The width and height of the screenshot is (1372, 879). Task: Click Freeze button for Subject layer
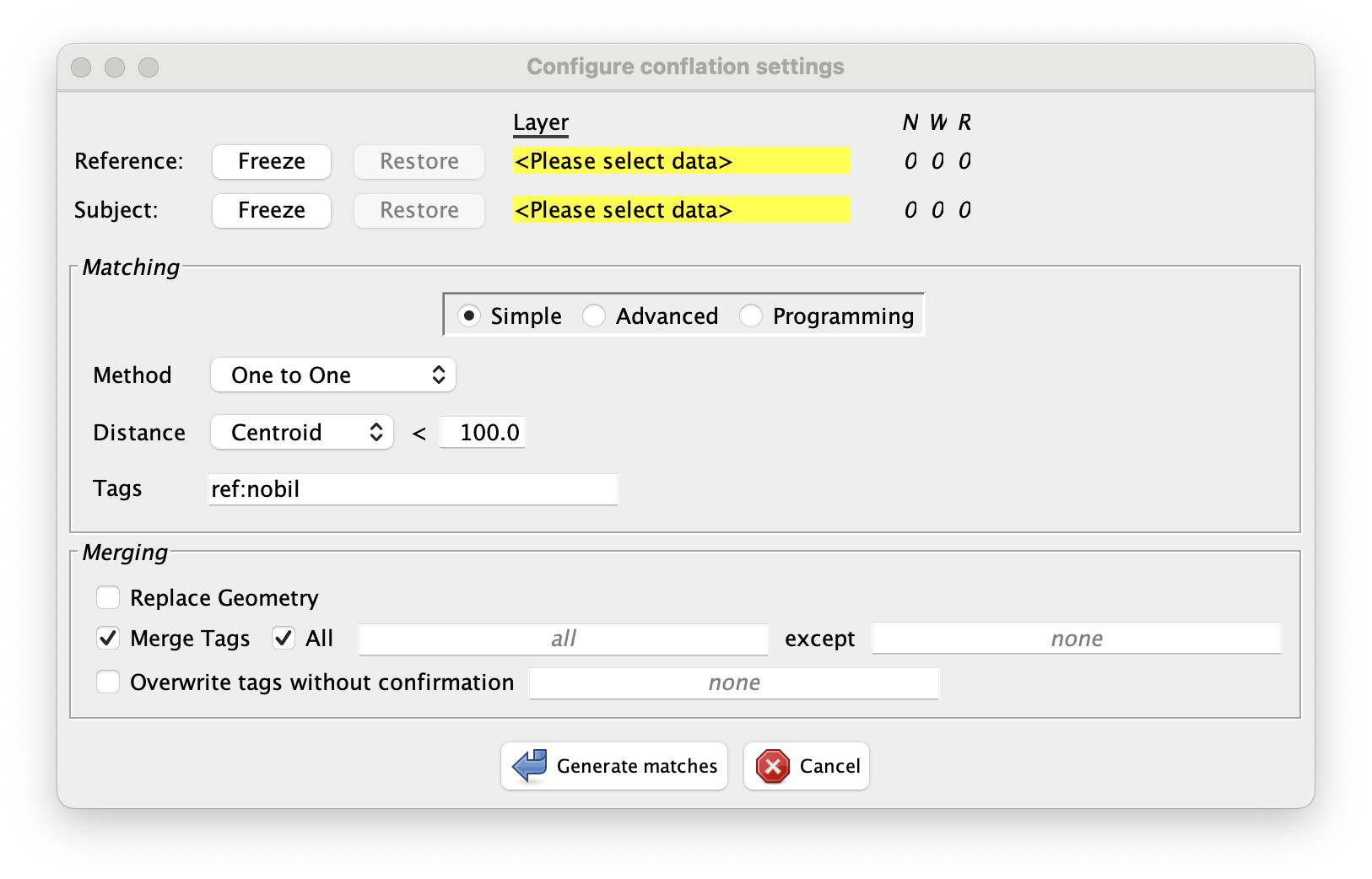click(x=272, y=210)
